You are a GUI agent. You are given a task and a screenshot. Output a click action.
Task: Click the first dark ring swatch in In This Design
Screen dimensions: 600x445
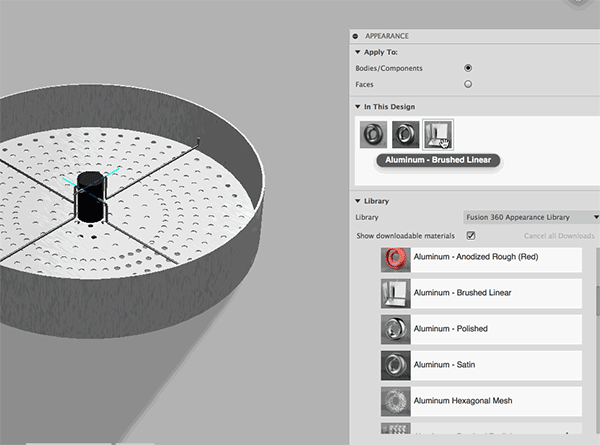click(373, 134)
